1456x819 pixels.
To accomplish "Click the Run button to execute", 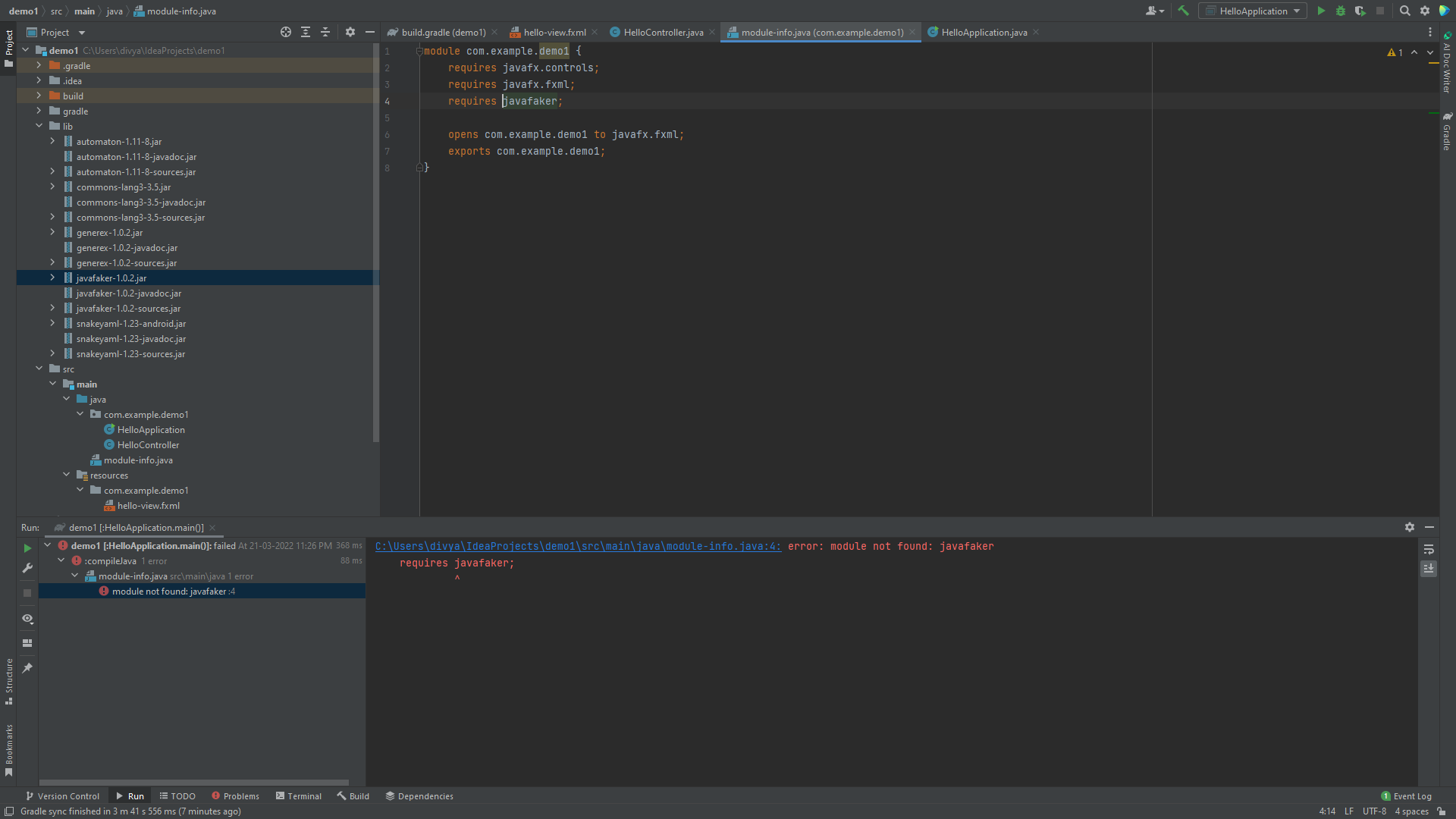I will click(1319, 10).
